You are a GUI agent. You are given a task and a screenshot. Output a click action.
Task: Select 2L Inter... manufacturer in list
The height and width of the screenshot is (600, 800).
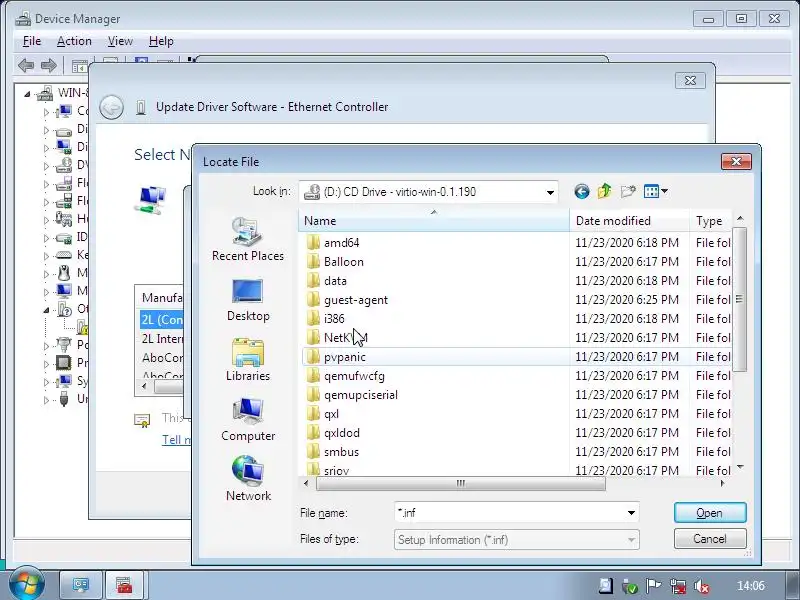click(x=162, y=339)
